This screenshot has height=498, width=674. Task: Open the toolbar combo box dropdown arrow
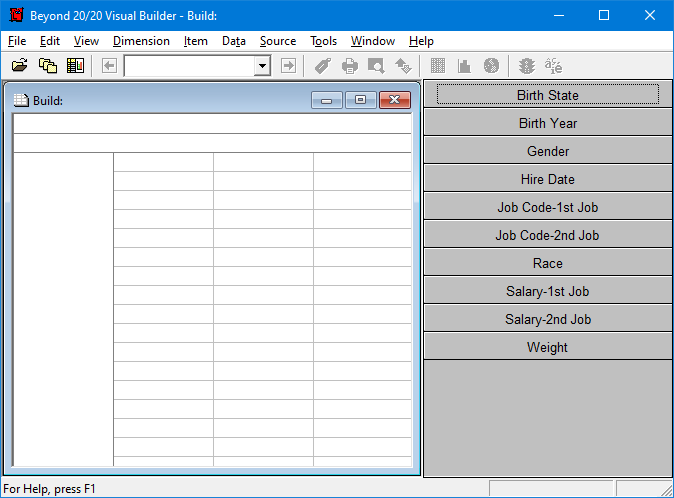(262, 66)
